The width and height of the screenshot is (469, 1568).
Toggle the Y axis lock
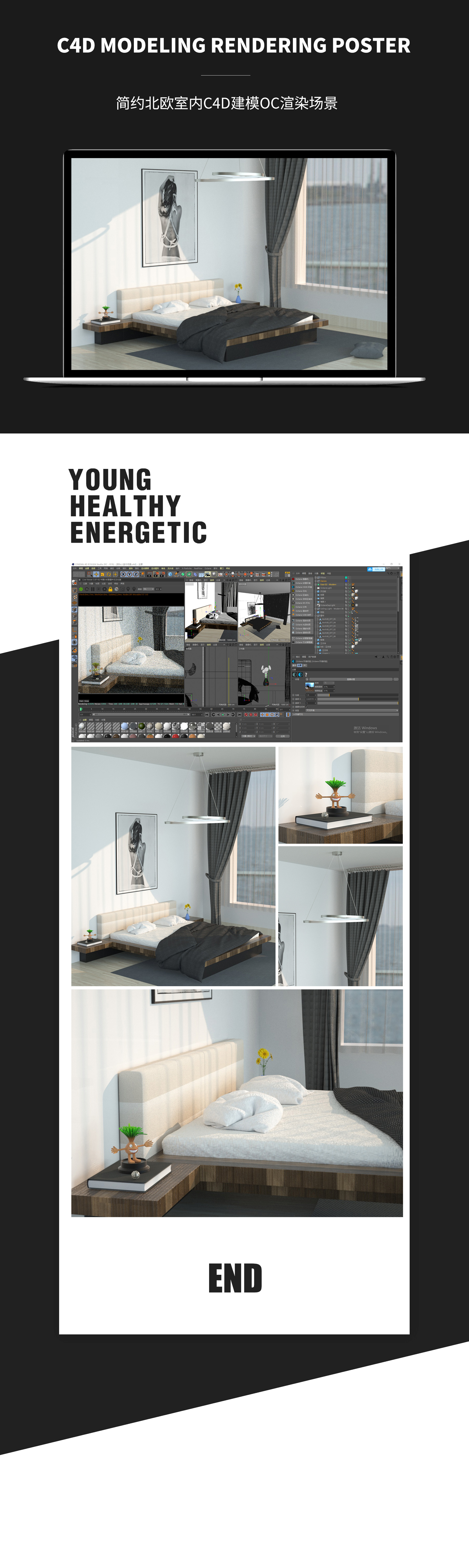pyautogui.click(x=129, y=574)
